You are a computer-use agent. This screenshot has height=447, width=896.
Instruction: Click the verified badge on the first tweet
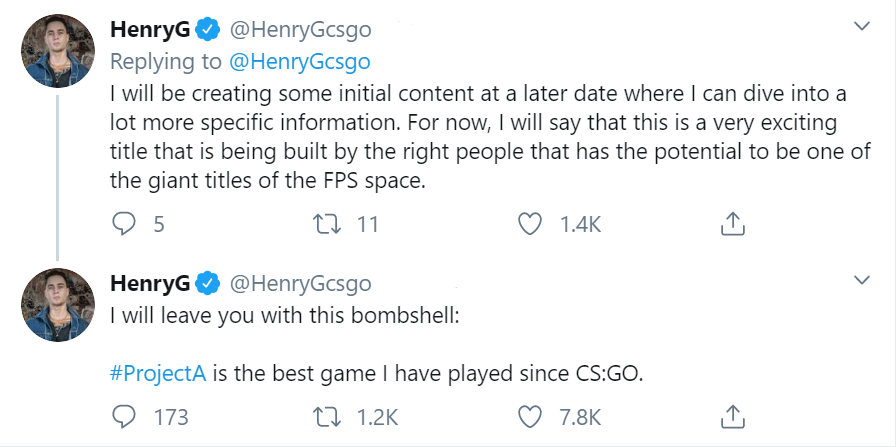[x=208, y=30]
